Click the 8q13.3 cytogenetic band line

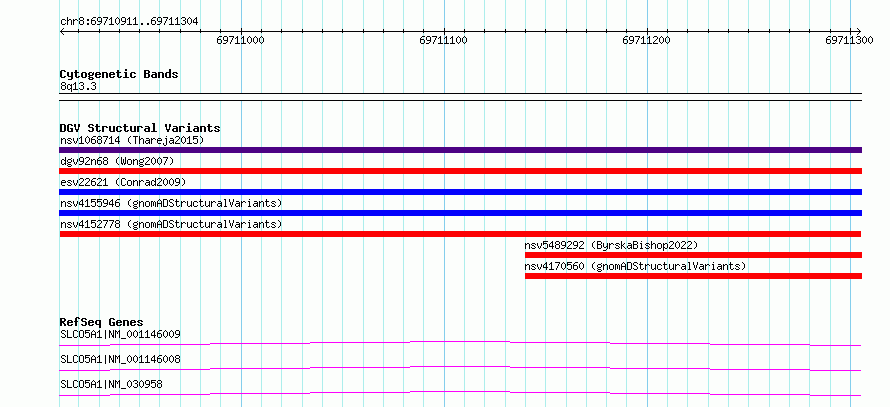461,97
